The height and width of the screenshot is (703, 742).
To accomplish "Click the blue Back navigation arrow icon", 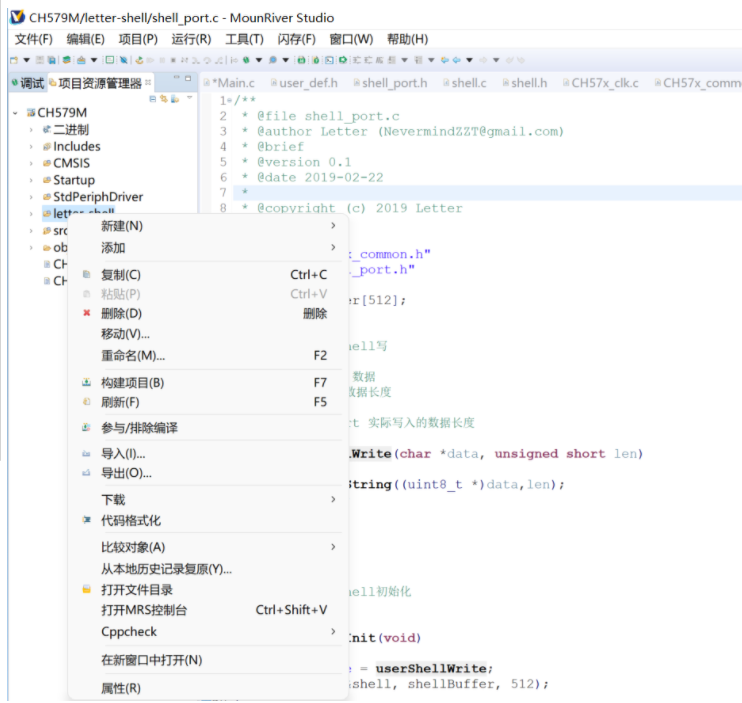I will [456, 60].
